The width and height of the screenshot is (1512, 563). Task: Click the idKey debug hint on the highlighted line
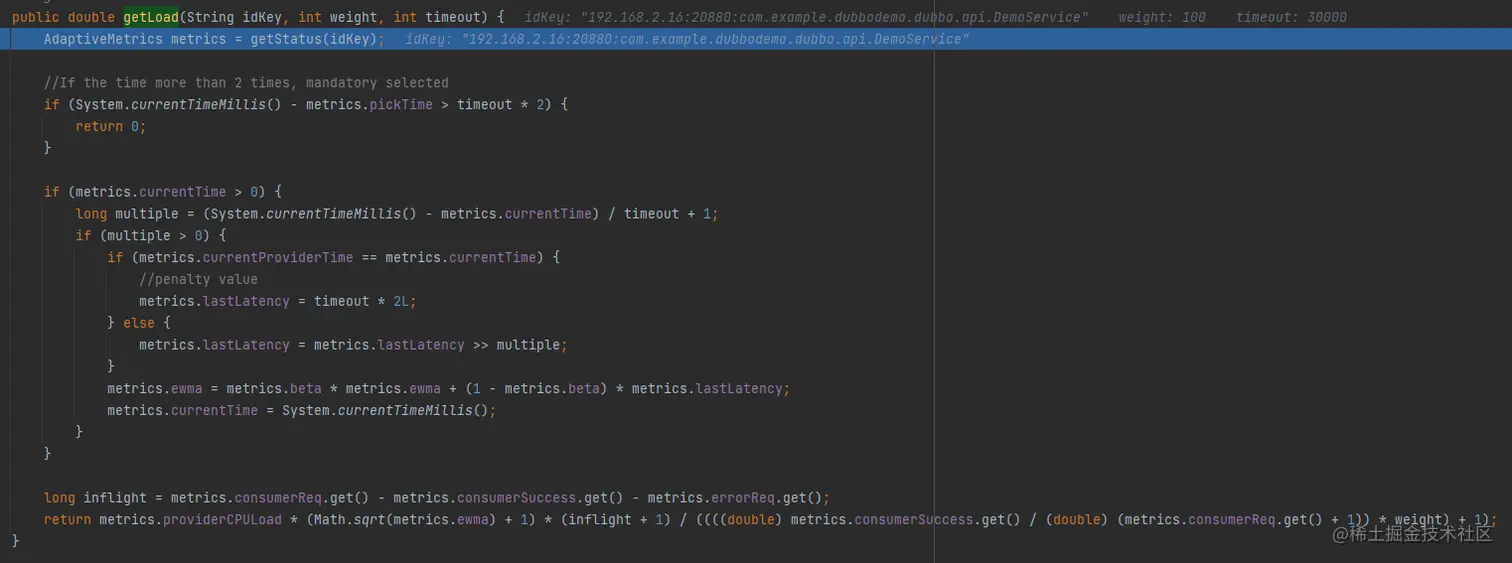pos(687,39)
